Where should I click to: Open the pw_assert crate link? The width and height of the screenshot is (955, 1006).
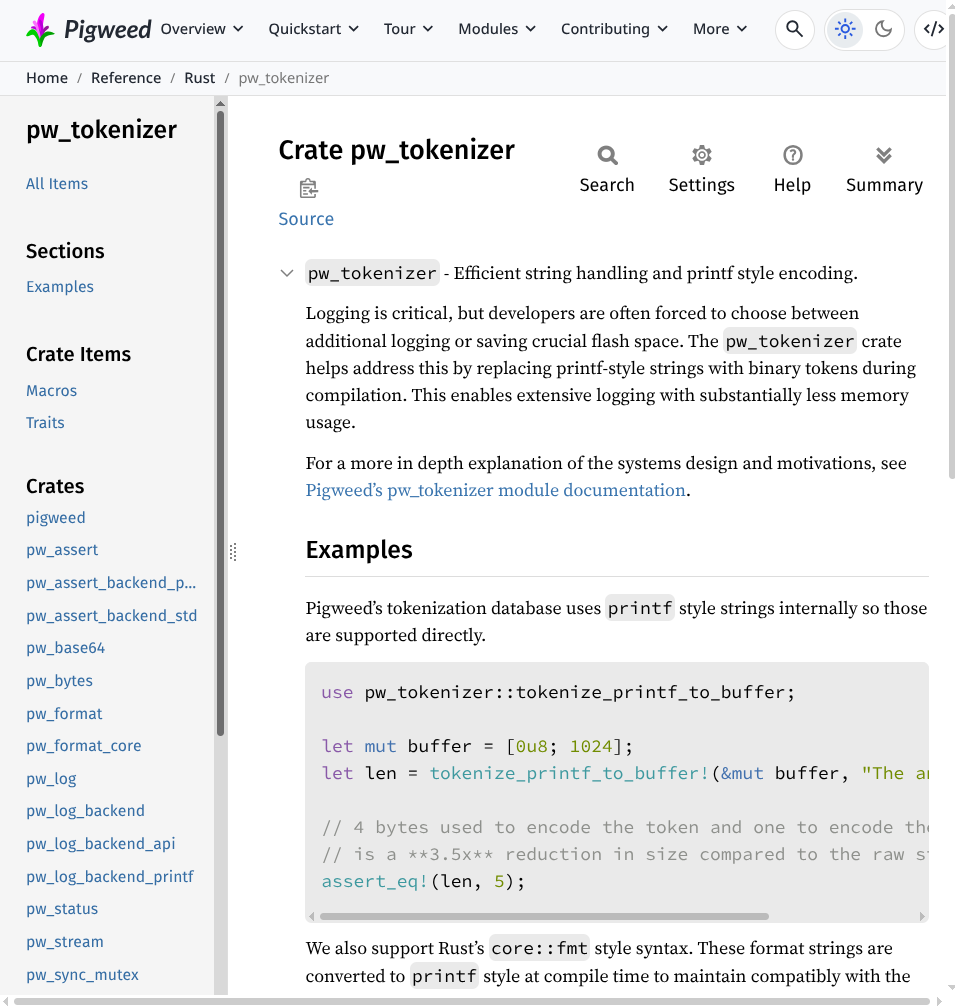(x=62, y=550)
